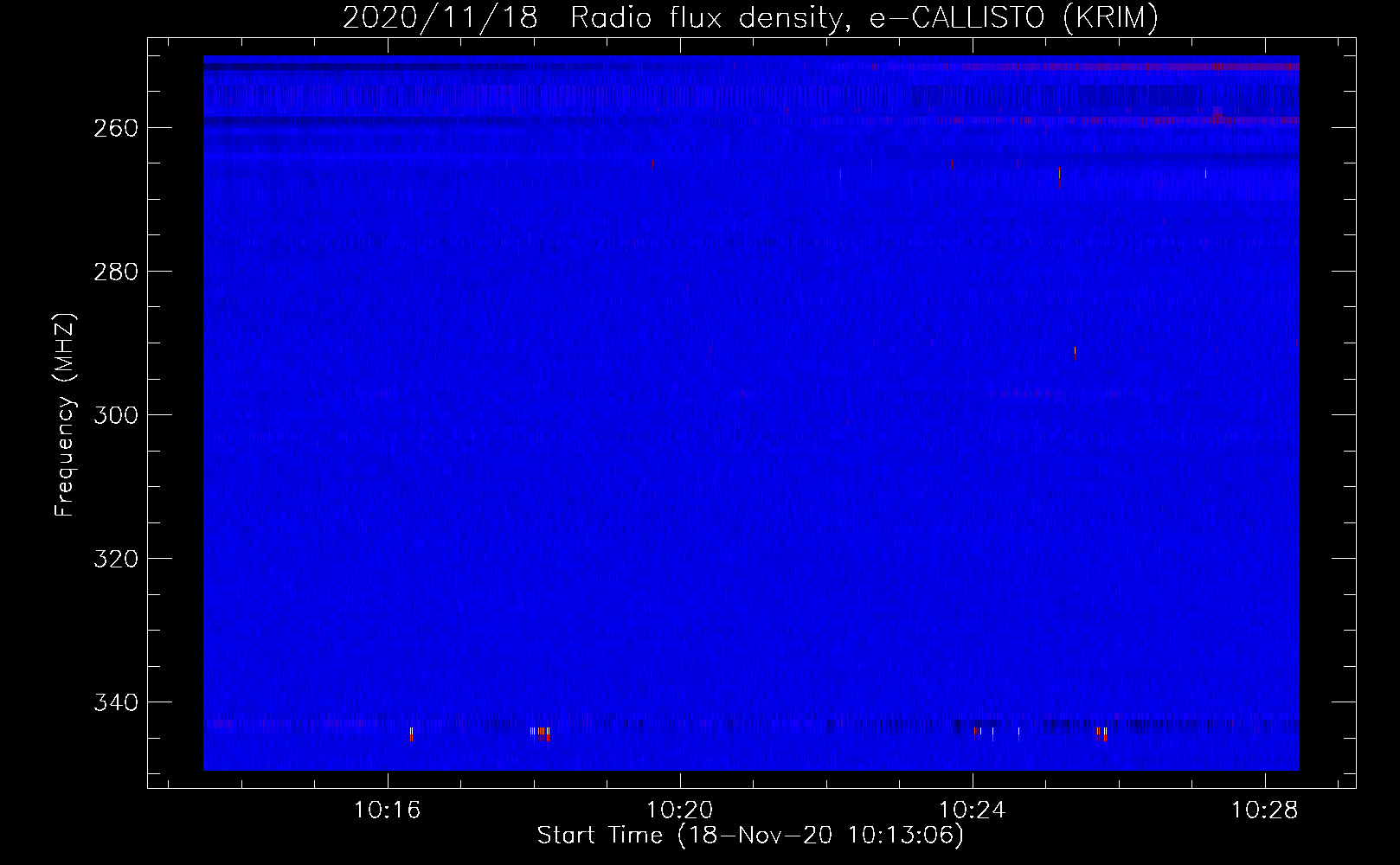Image resolution: width=1400 pixels, height=865 pixels.
Task: Click the 'Frequency (MHZ)' axis label
Action: click(x=65, y=414)
